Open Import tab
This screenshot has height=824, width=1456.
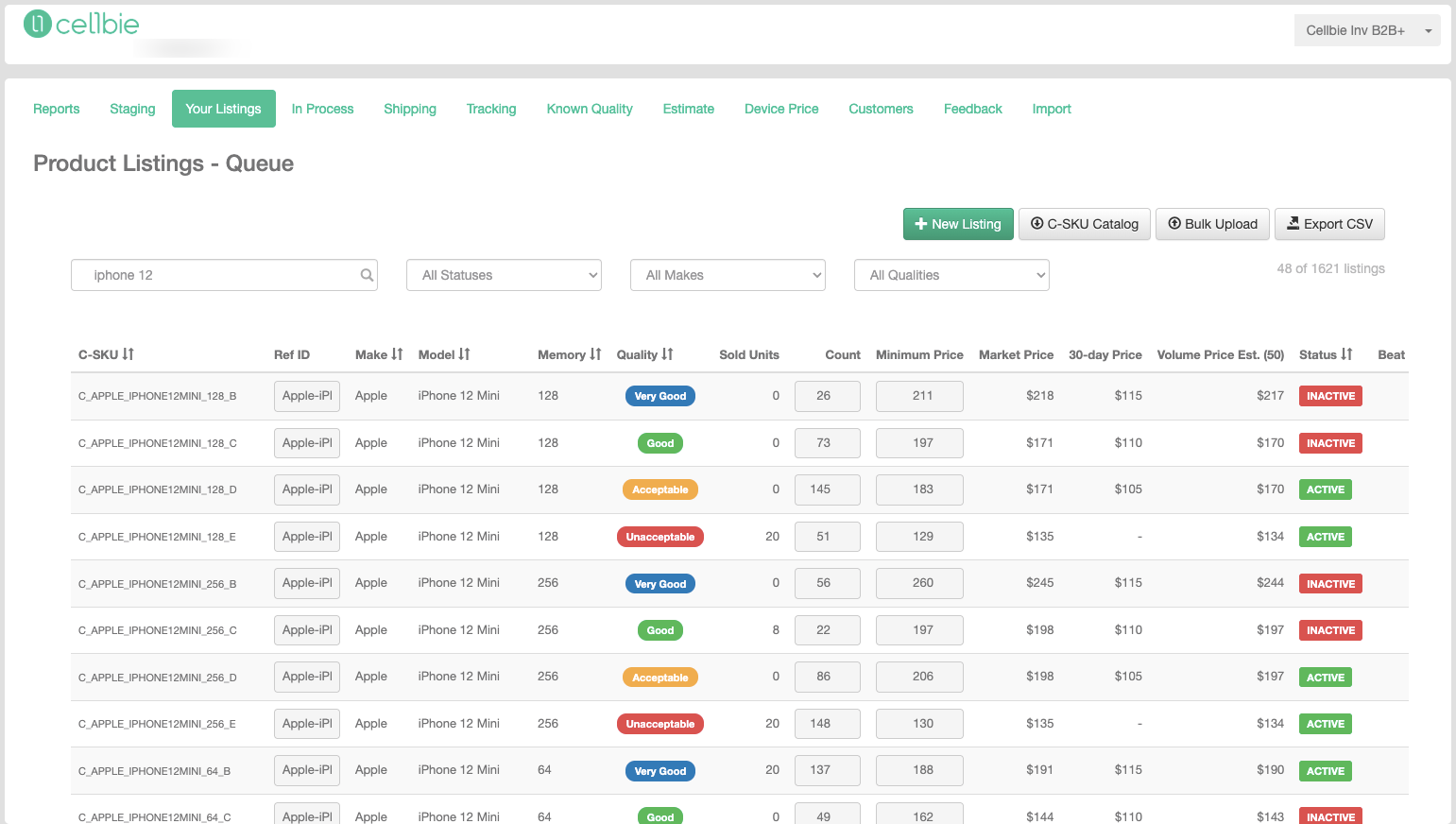1052,109
